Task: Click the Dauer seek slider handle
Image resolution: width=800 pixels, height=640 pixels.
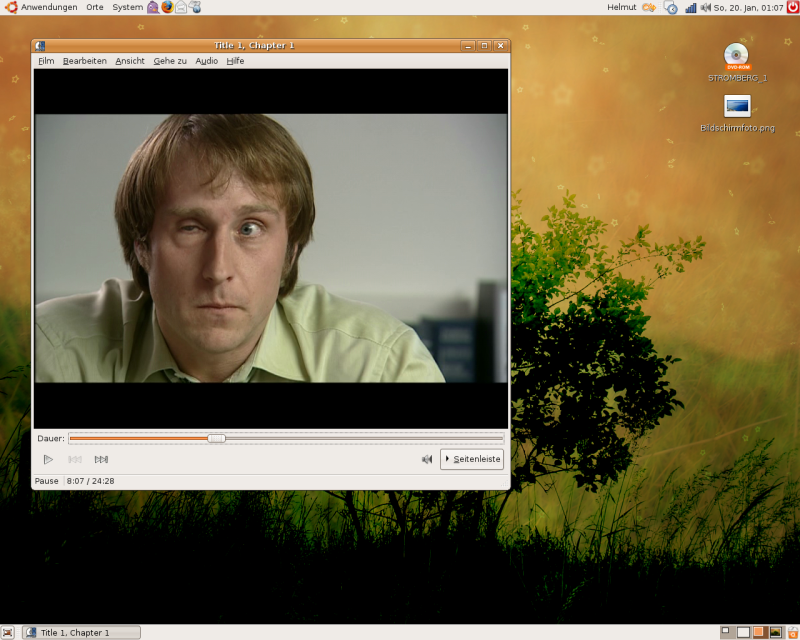Action: point(216,438)
